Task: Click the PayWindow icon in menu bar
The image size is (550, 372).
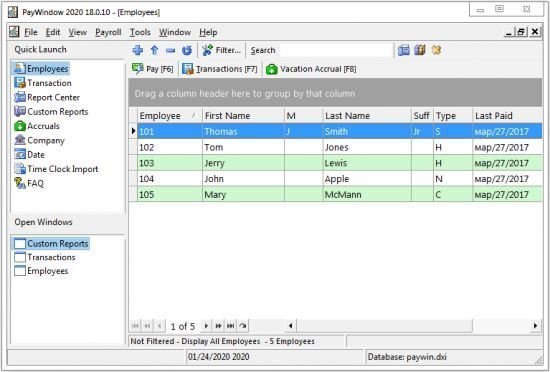Action: coord(14,32)
